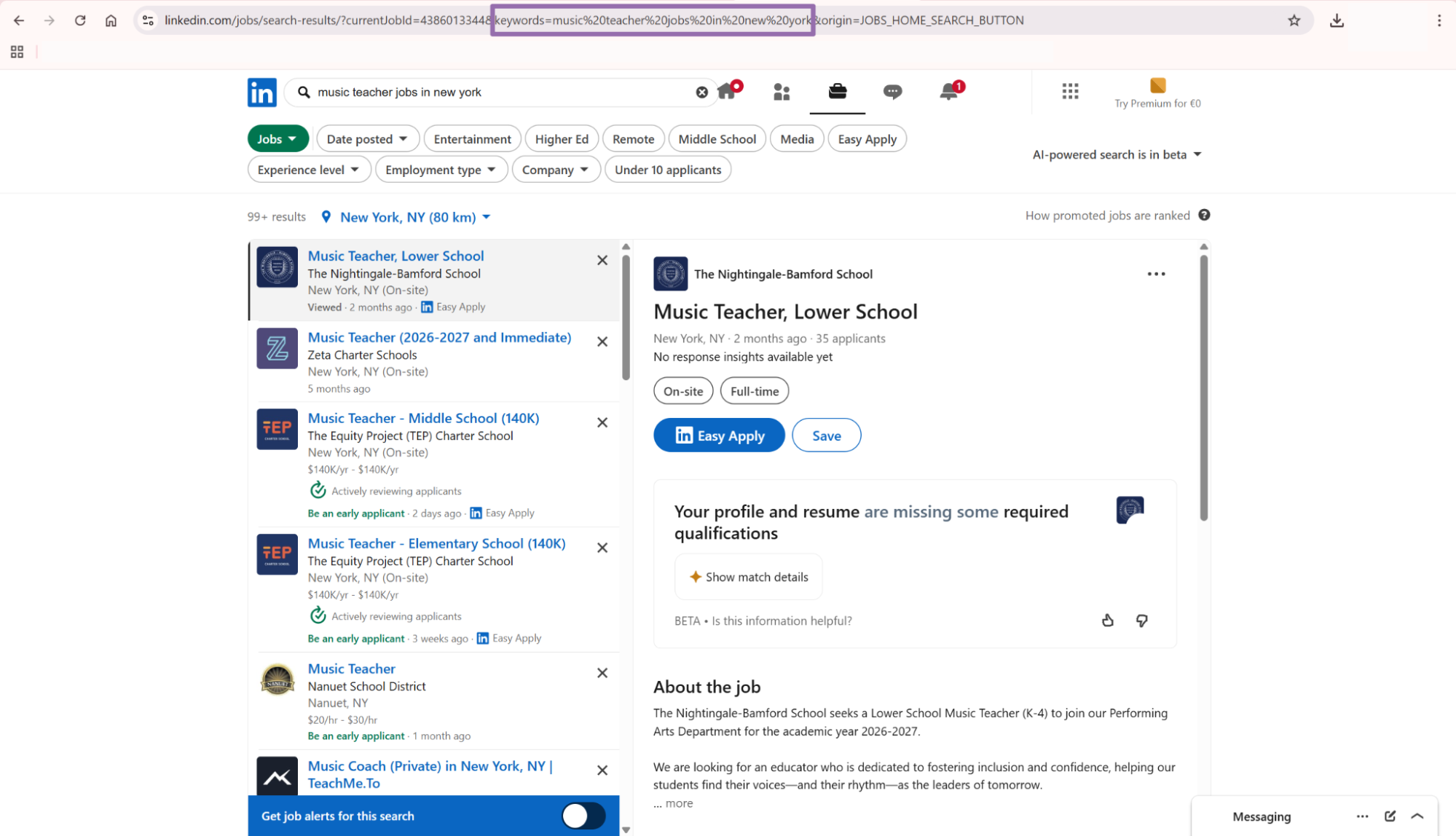Dismiss the Music Coach (Private) listing

pos(602,770)
